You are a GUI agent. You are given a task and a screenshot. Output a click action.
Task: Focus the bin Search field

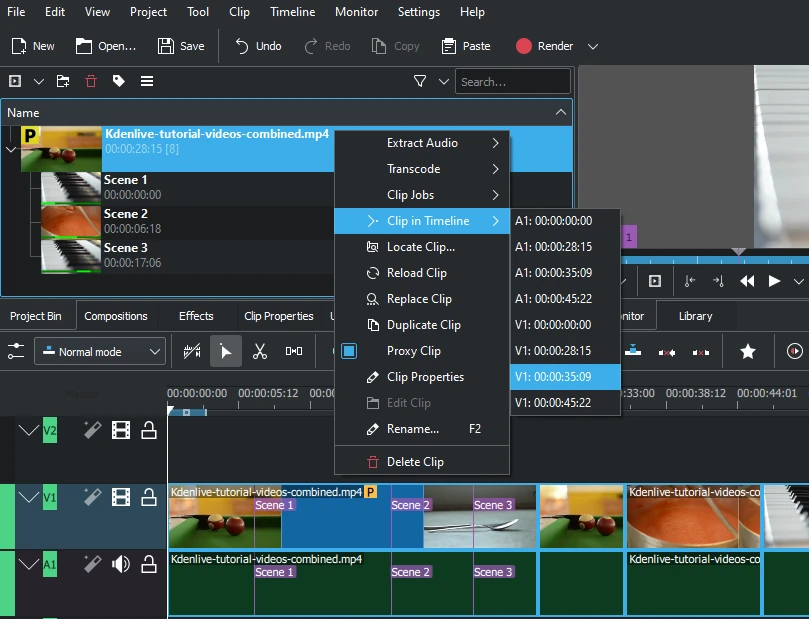click(x=513, y=82)
